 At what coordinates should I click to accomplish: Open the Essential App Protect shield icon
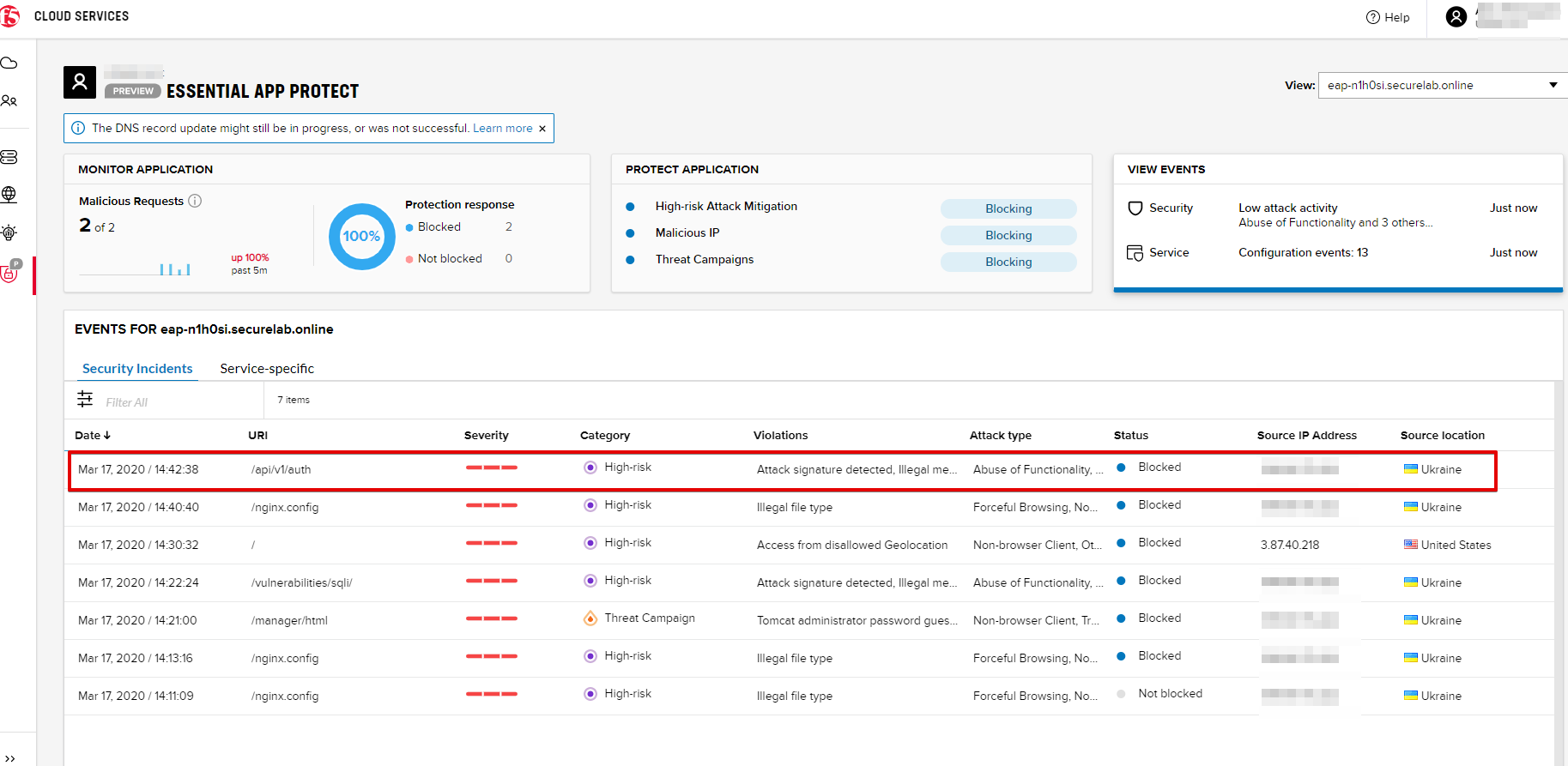pyautogui.click(x=10, y=271)
